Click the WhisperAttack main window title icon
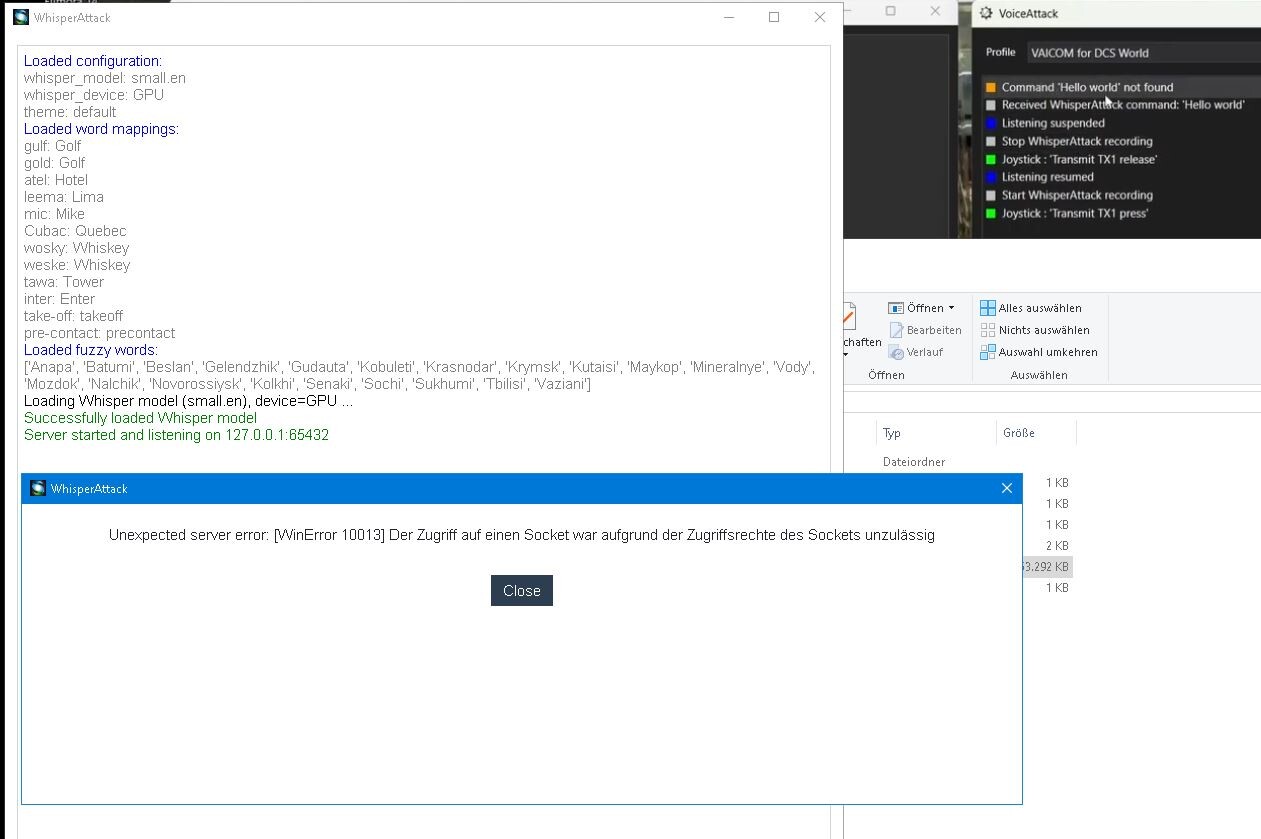 click(21, 17)
